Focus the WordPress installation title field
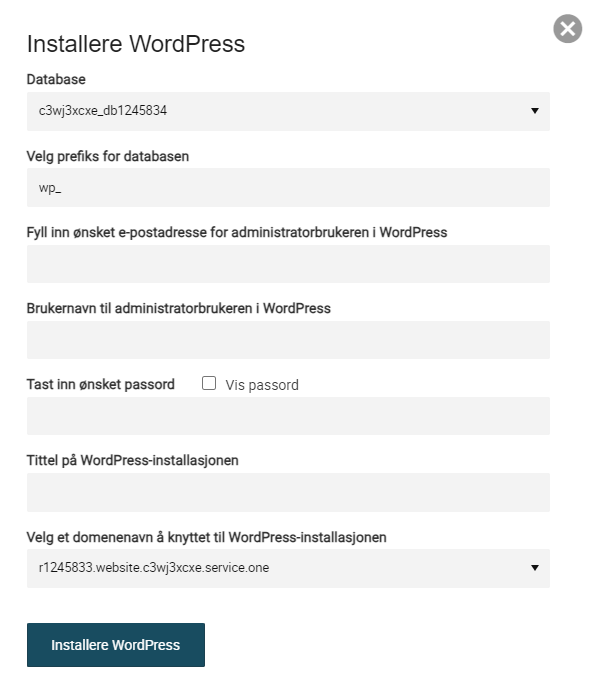Image resolution: width=597 pixels, height=696 pixels. click(x=288, y=492)
